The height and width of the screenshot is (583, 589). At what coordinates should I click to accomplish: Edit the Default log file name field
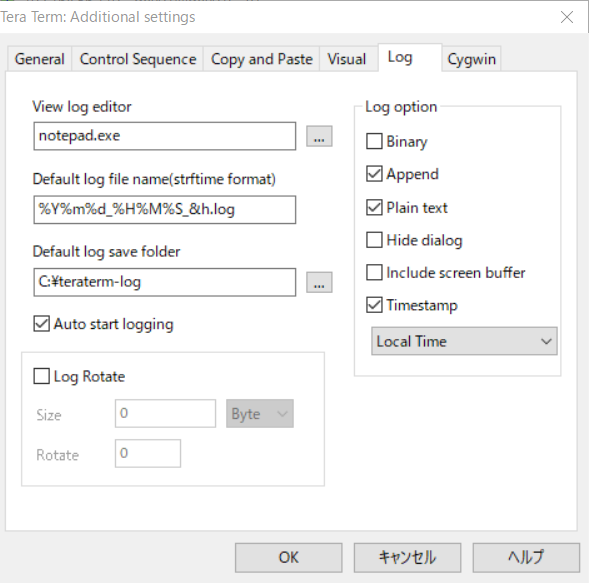tap(165, 210)
